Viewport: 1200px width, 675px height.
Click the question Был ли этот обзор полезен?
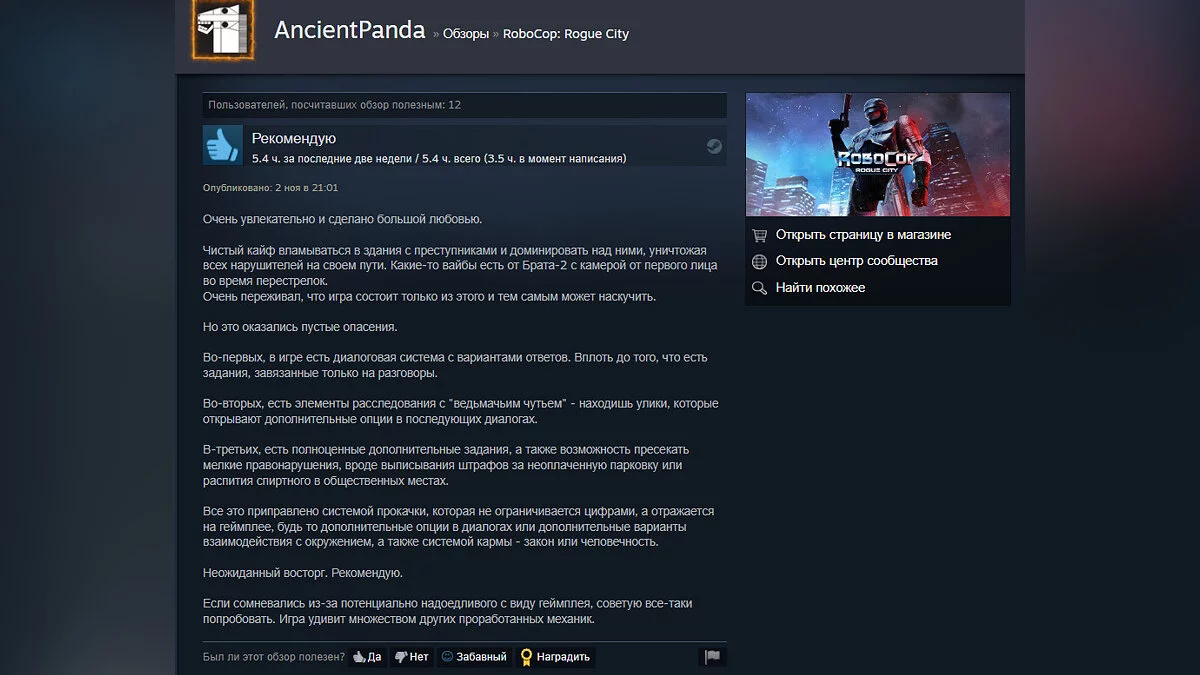point(272,657)
